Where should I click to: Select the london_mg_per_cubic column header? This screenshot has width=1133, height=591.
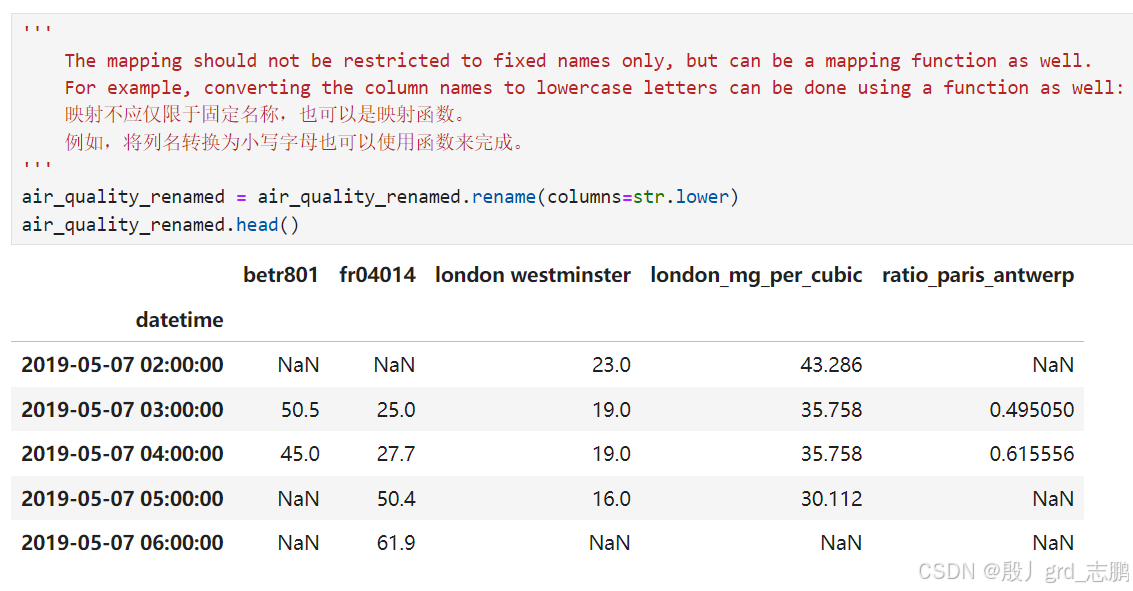pos(756,276)
